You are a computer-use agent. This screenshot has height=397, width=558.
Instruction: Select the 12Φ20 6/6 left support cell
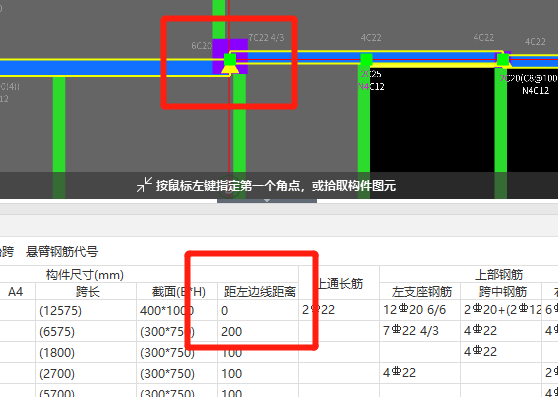pyautogui.click(x=420, y=311)
